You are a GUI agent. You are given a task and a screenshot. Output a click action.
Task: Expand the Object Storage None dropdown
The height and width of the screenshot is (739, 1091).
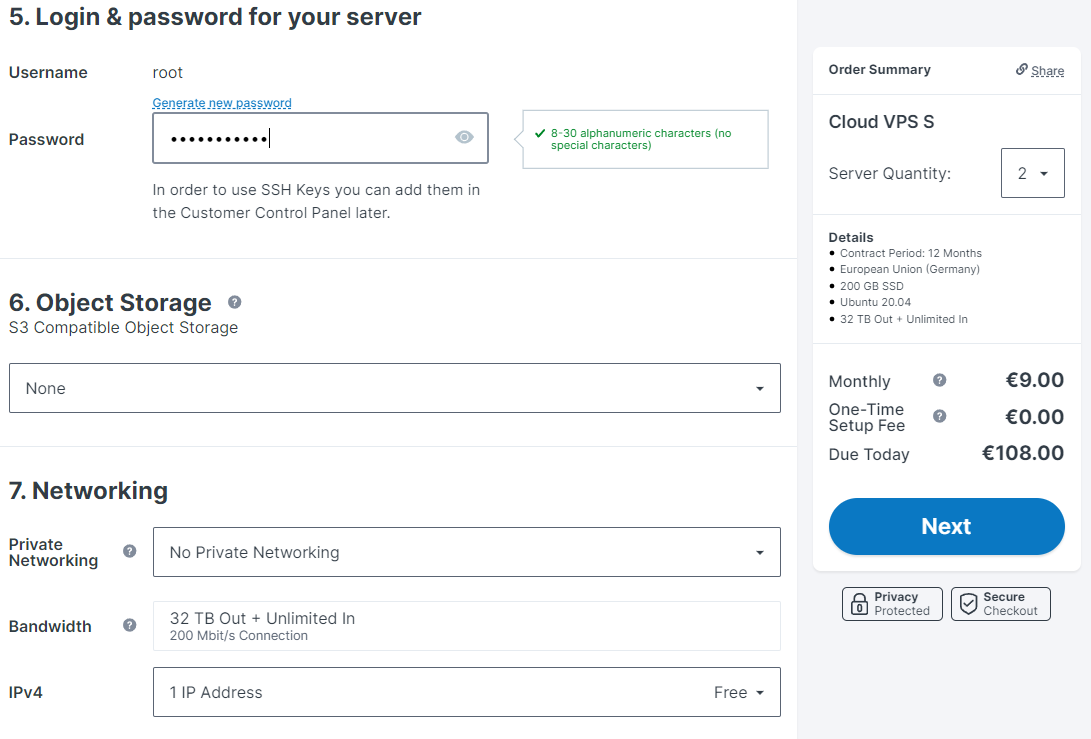395,388
